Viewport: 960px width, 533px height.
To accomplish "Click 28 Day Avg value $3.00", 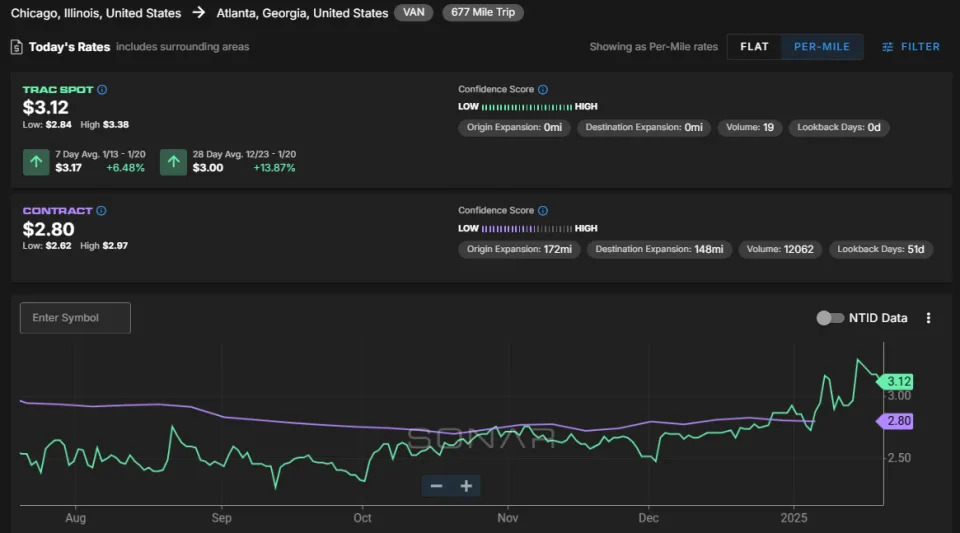I will point(208,168).
